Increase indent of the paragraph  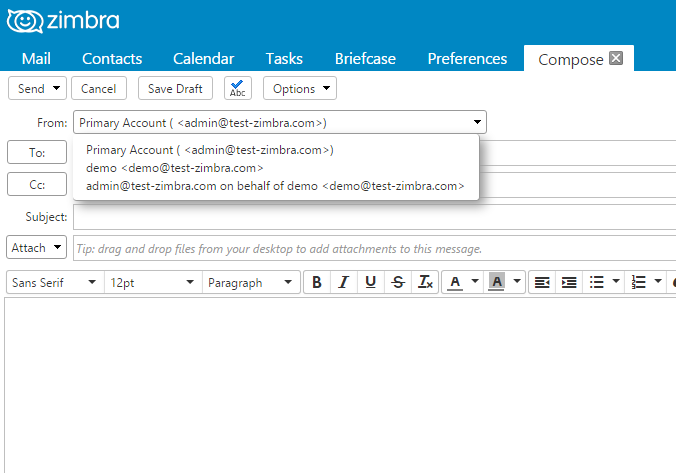pyautogui.click(x=569, y=282)
